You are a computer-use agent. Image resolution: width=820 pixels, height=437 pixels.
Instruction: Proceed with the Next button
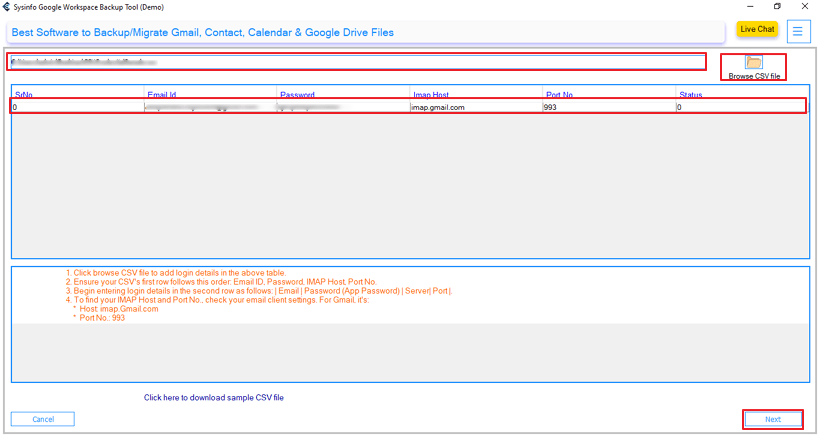click(773, 419)
